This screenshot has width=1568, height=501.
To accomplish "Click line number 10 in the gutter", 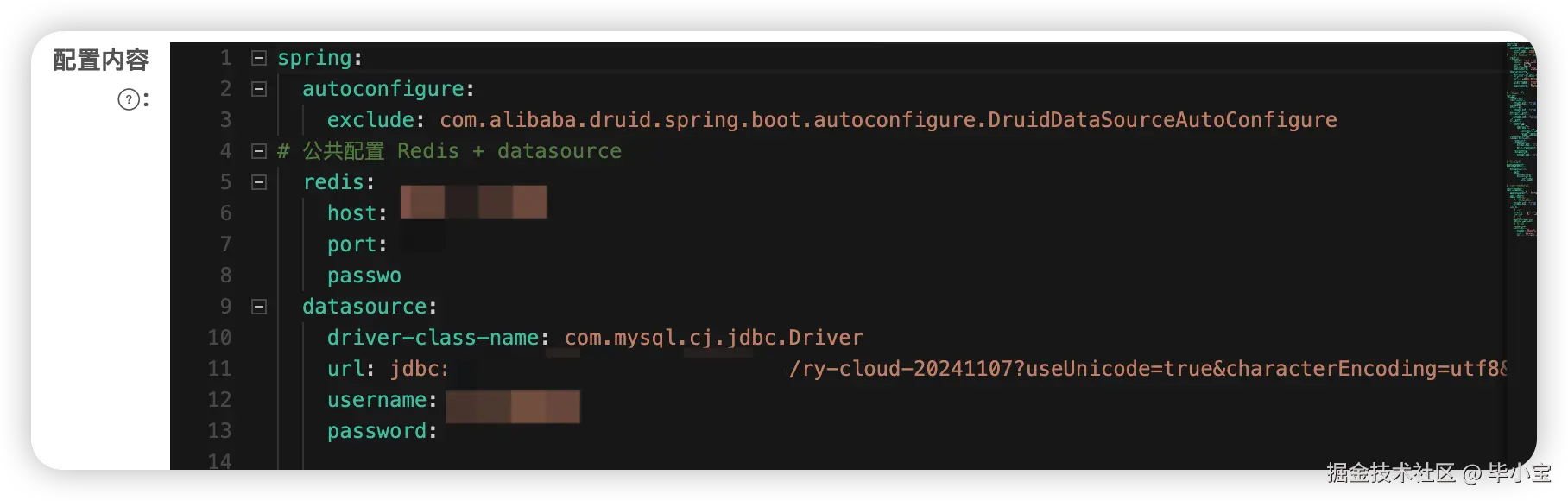I will click(220, 338).
